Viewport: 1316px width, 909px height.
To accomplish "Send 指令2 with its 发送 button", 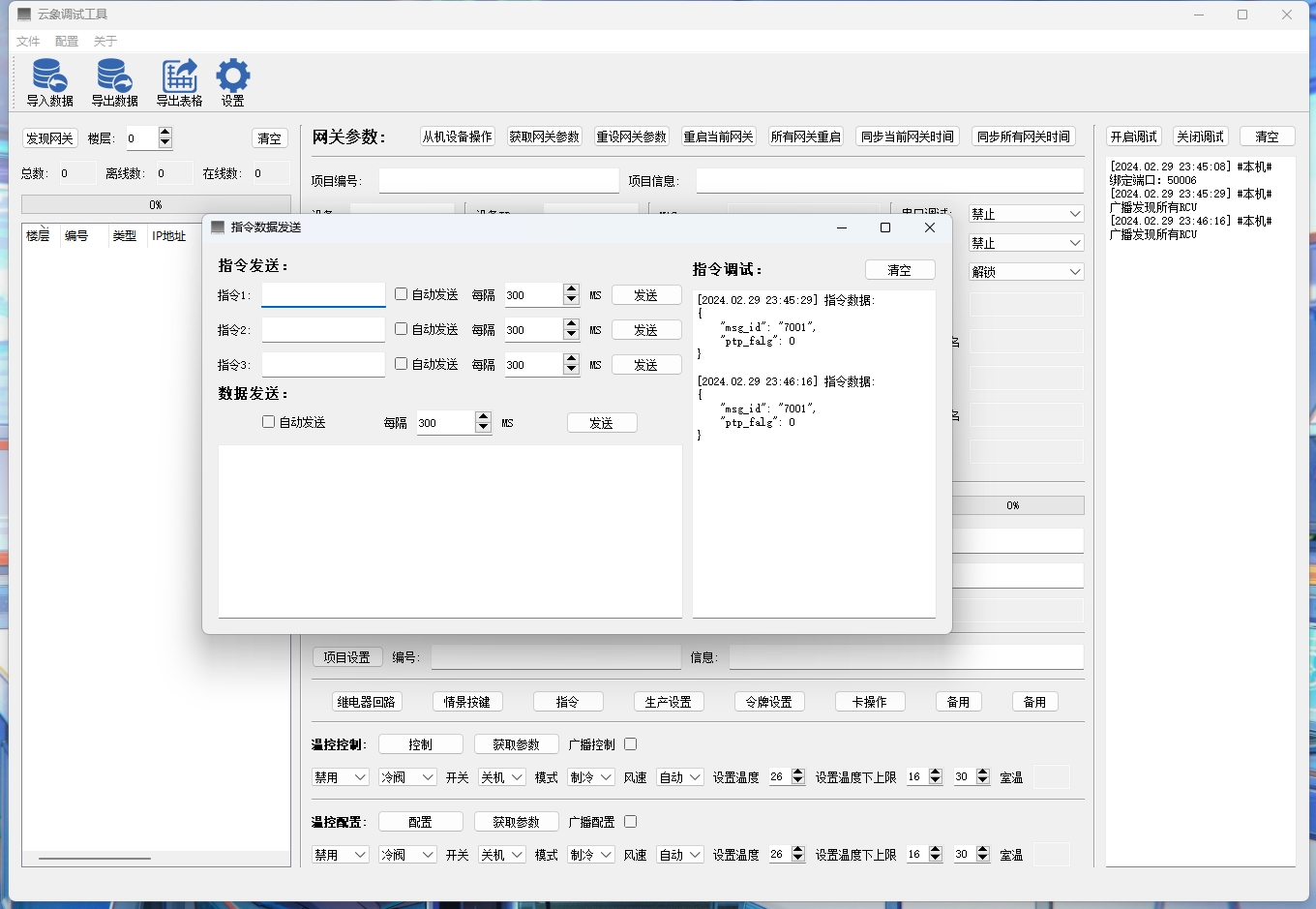I will 646,330.
